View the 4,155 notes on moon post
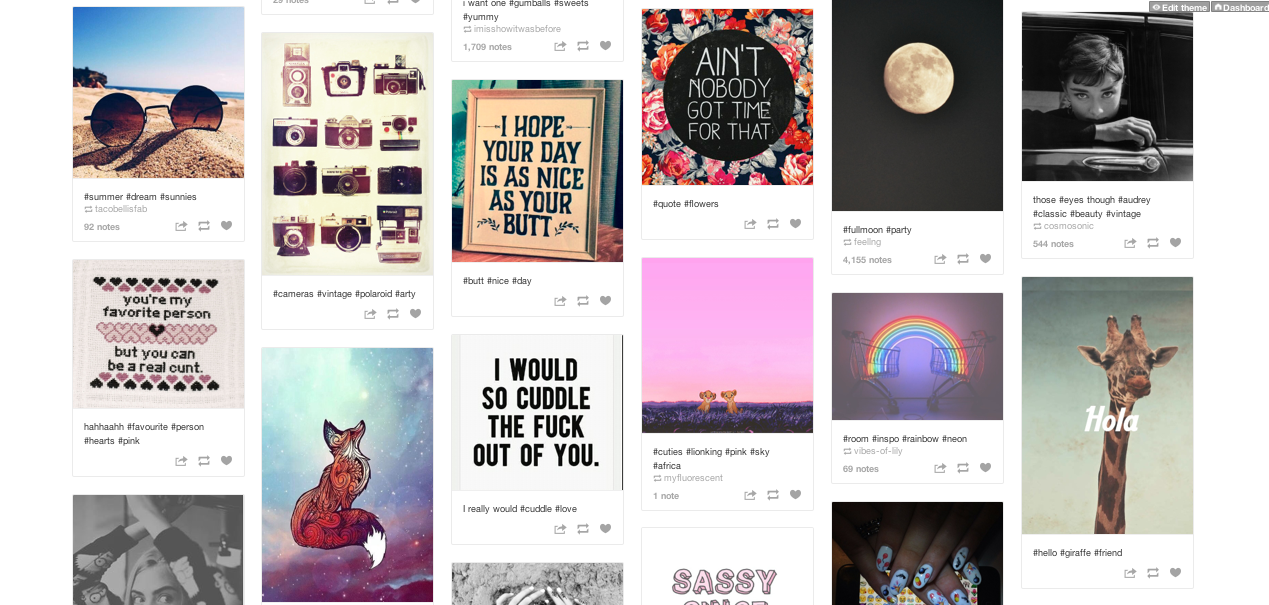The width and height of the screenshot is (1269, 605). 867,260
